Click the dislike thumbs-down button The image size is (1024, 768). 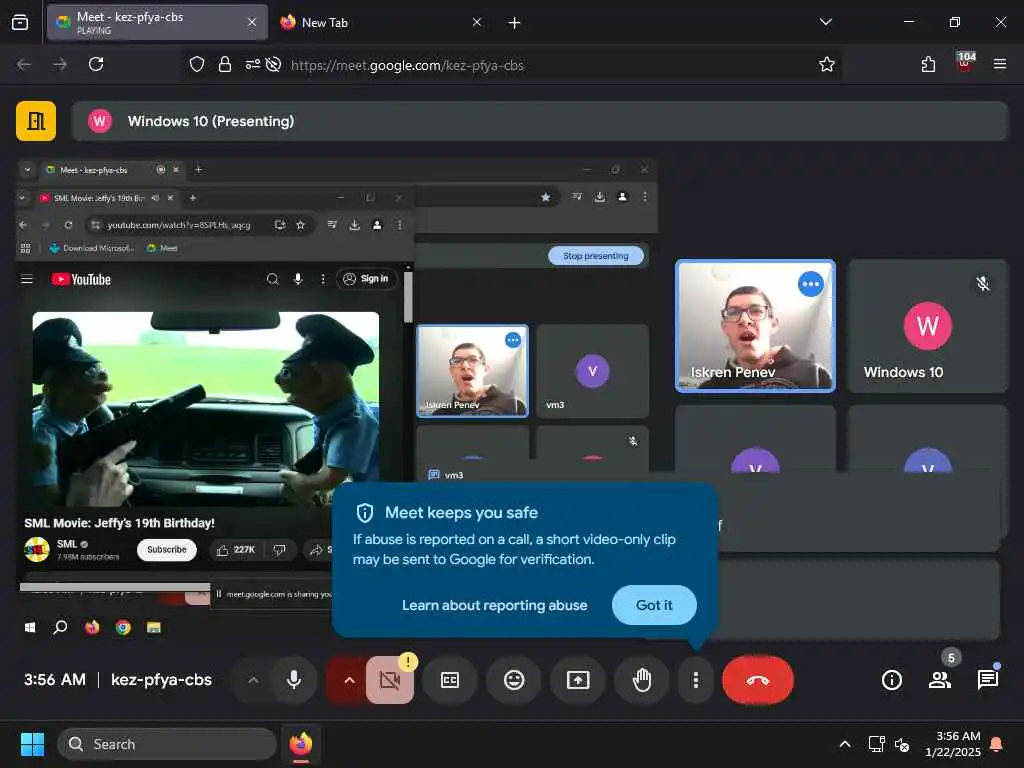(280, 550)
